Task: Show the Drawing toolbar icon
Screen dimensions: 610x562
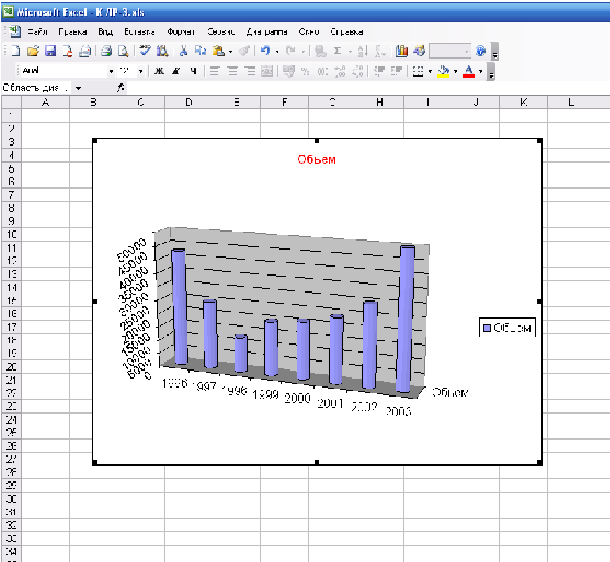Action: click(419, 51)
